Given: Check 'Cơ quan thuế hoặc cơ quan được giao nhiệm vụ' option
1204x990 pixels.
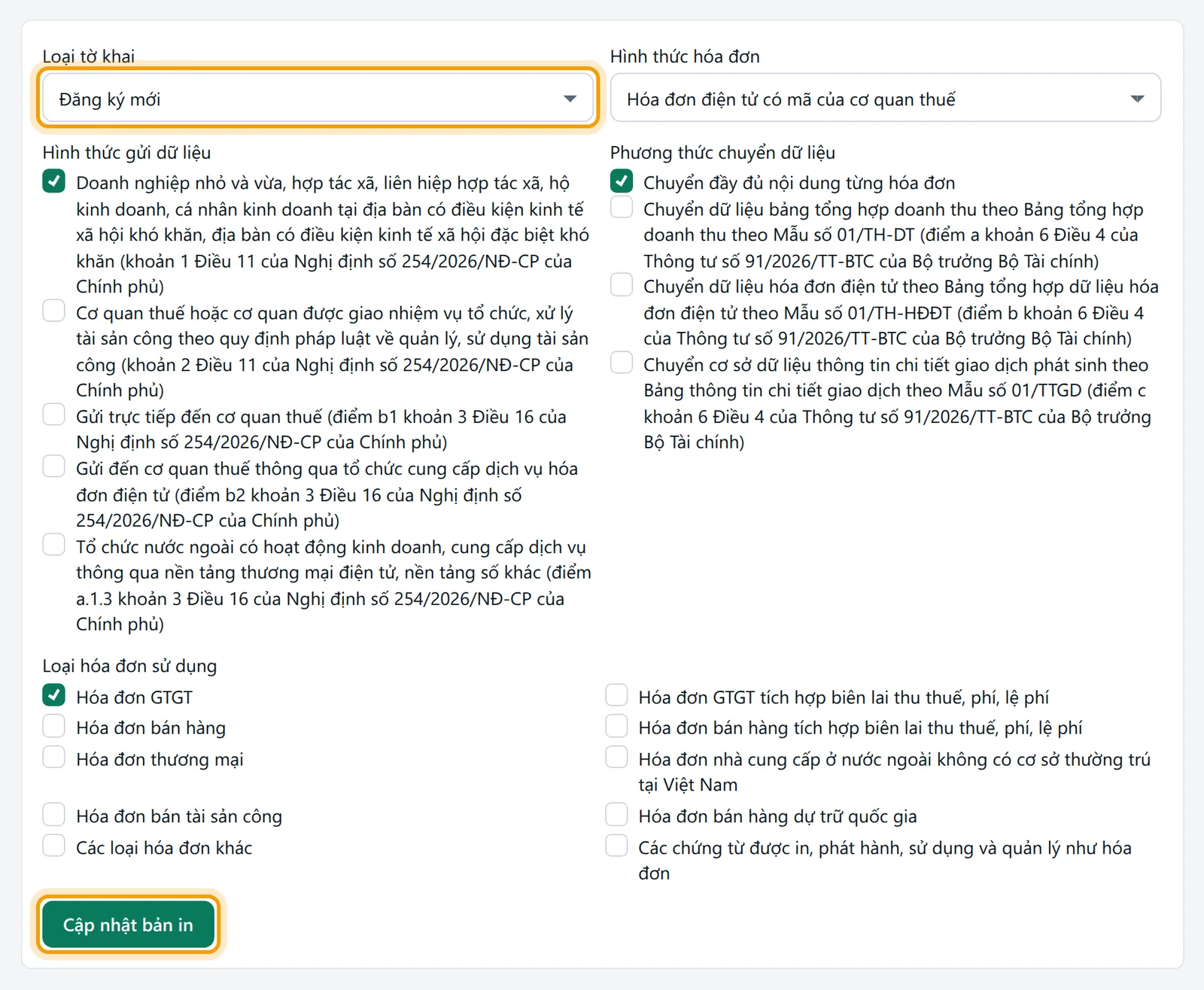Looking at the screenshot, I should pos(53,311).
